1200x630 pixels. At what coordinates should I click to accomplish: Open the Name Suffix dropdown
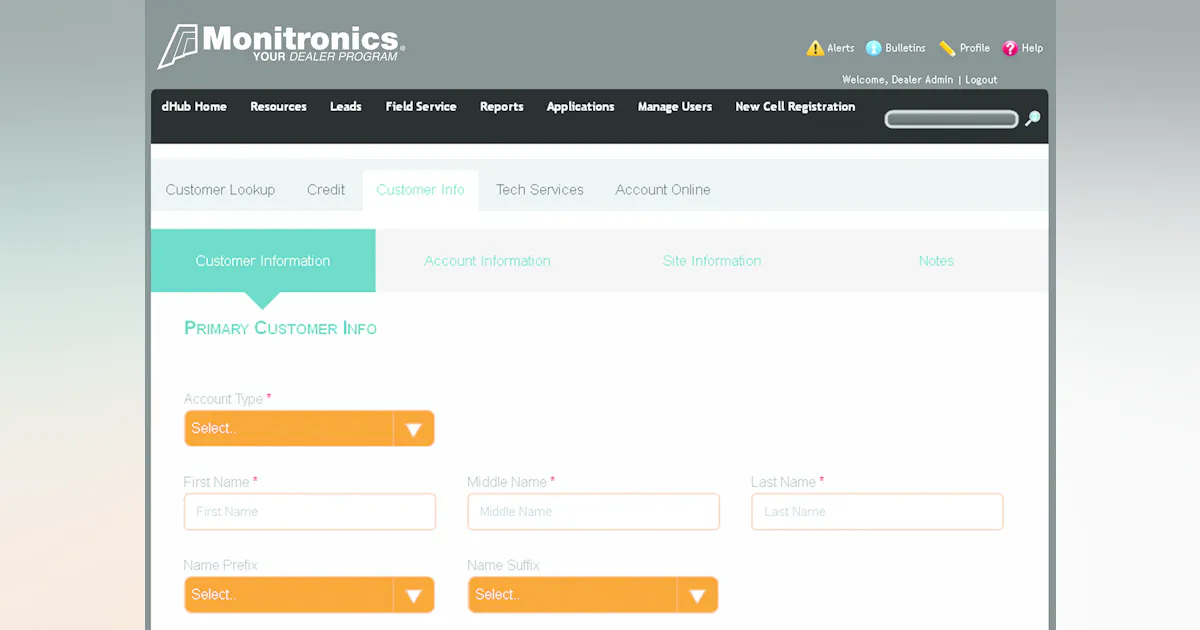[593, 594]
